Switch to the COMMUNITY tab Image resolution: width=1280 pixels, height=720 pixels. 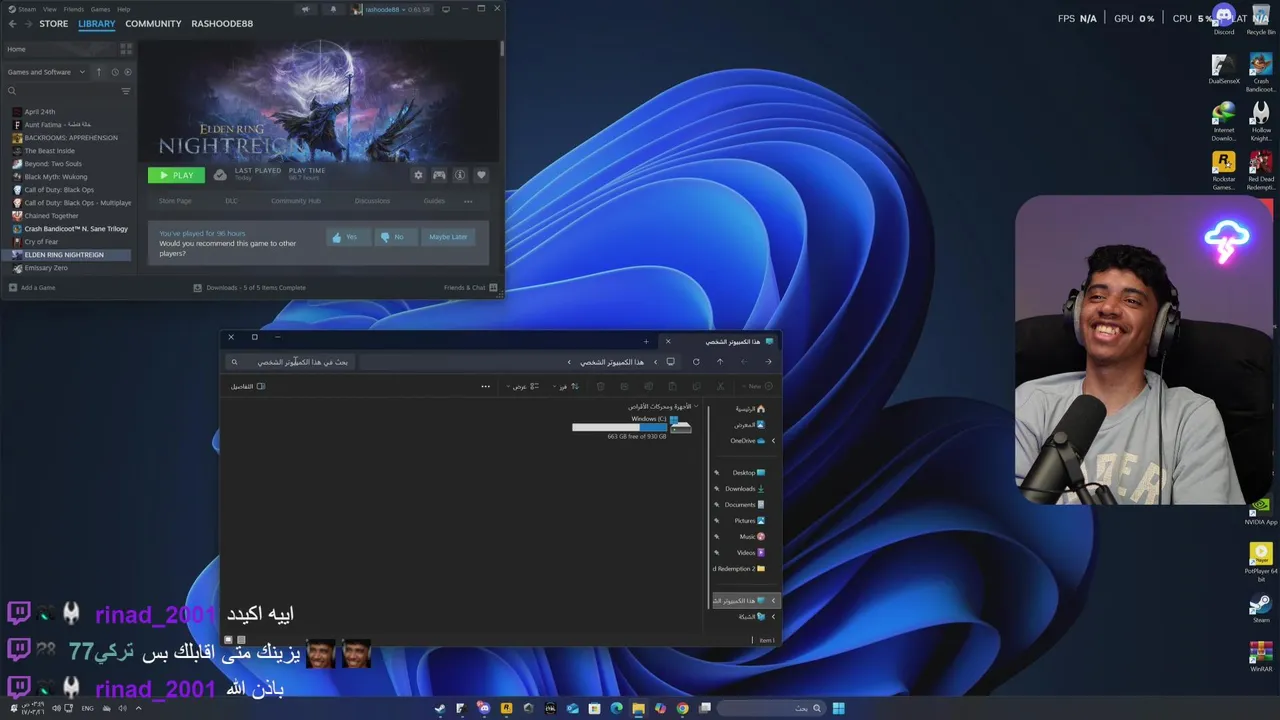(x=153, y=24)
